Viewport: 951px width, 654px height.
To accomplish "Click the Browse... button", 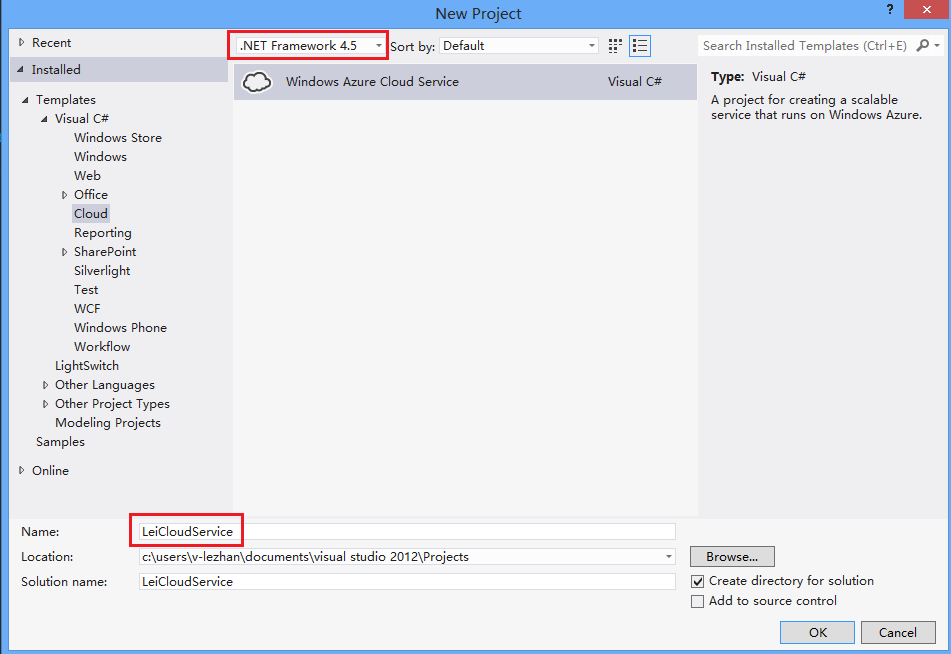I will (732, 556).
